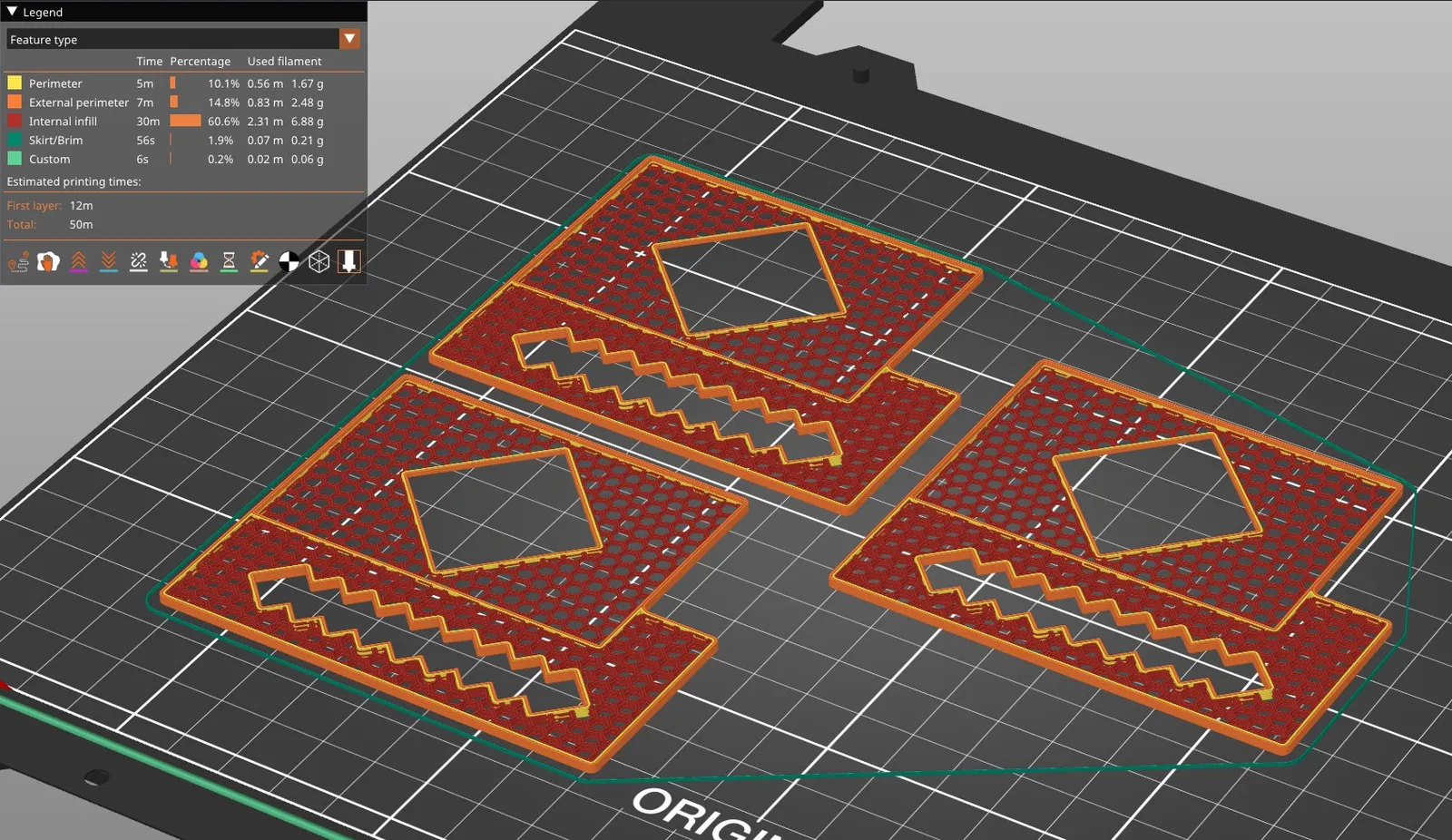Click the 'Time' column header
The height and width of the screenshot is (840, 1452).
tap(150, 62)
